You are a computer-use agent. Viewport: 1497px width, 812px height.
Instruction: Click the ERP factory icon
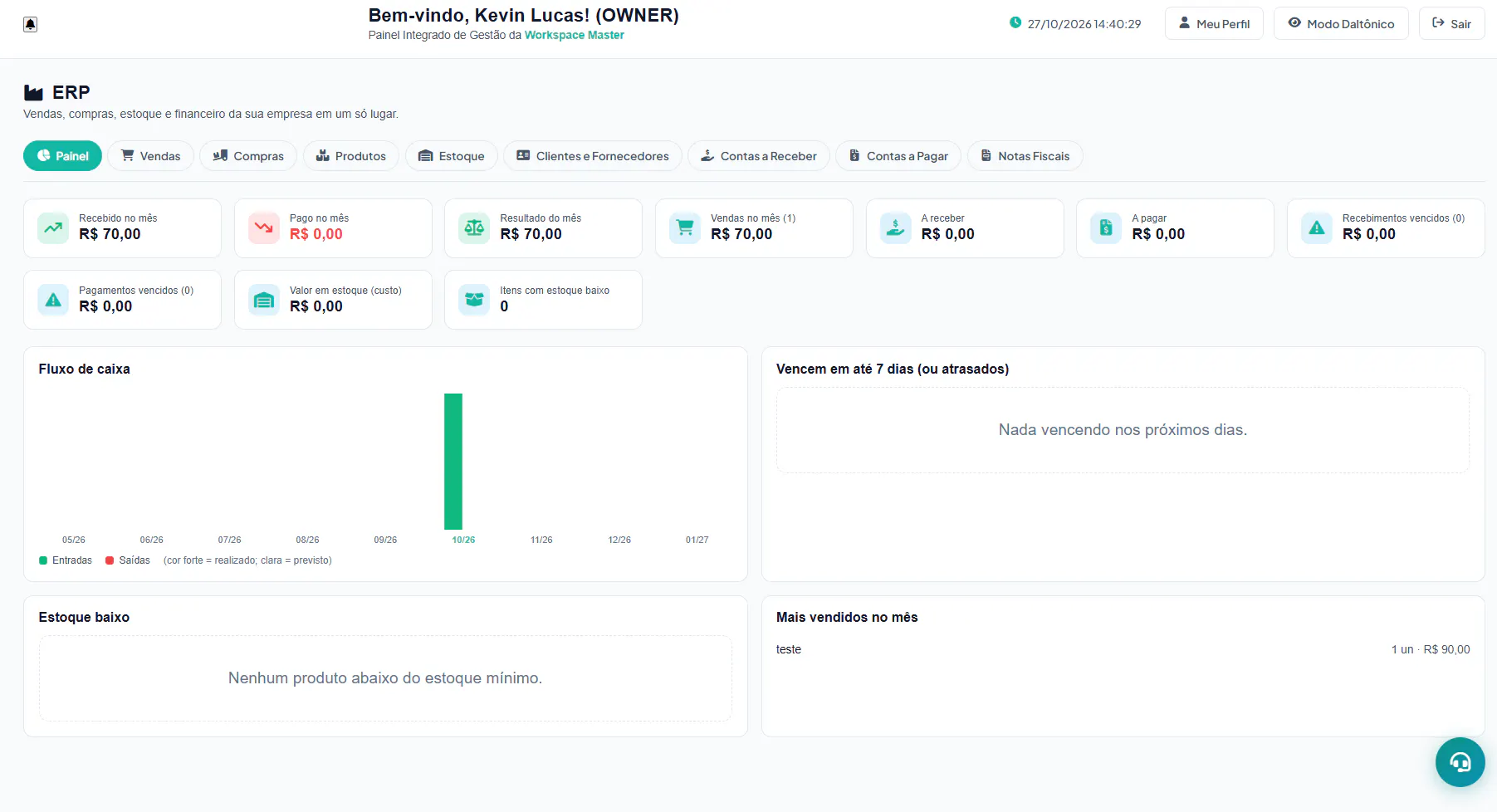pyautogui.click(x=33, y=92)
